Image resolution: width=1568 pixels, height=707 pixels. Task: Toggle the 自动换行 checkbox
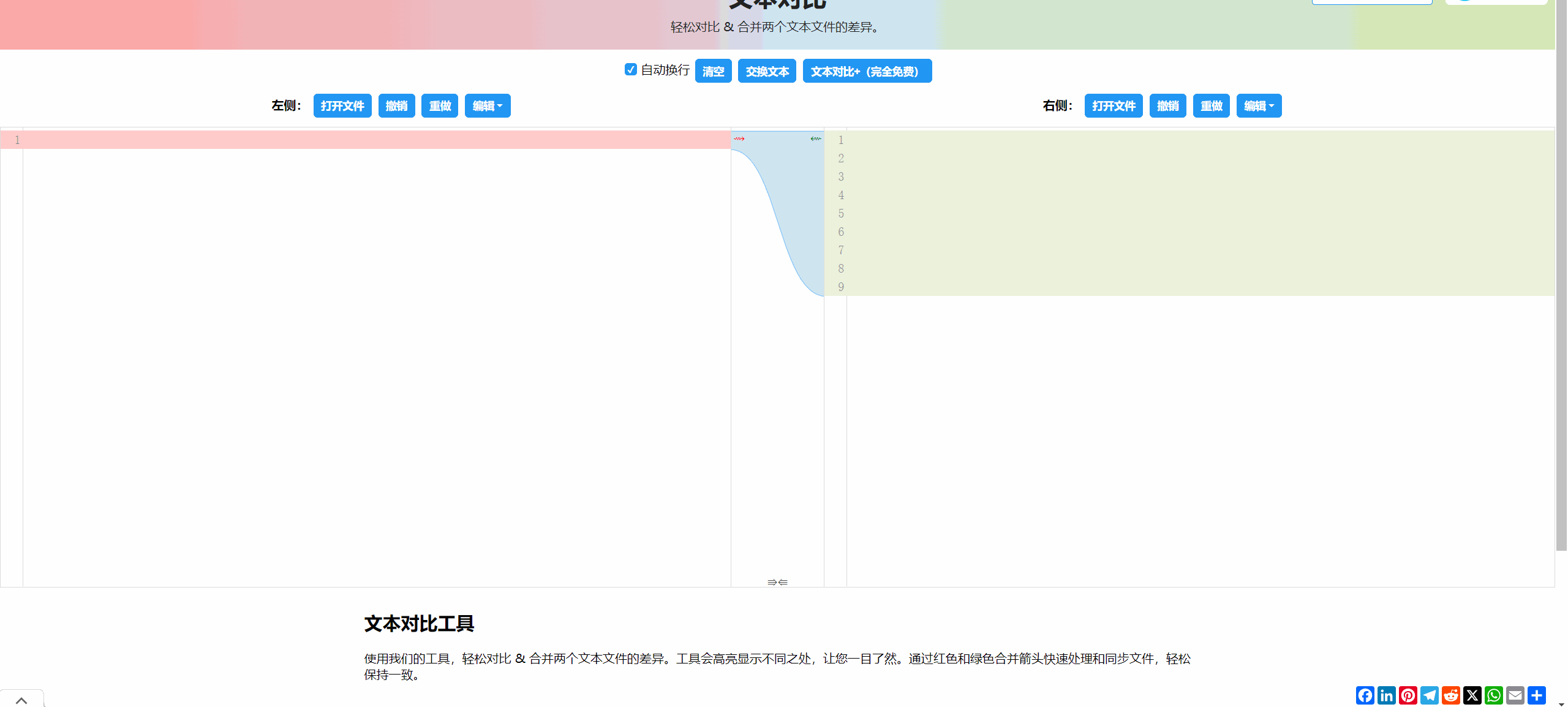(630, 70)
